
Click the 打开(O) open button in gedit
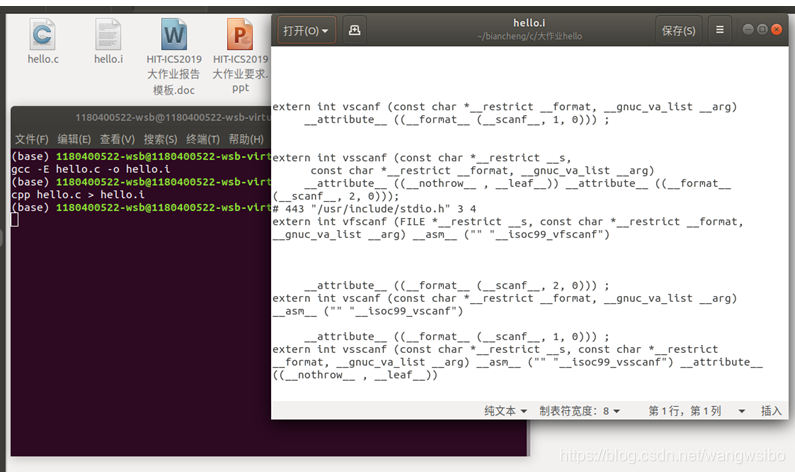[306, 30]
